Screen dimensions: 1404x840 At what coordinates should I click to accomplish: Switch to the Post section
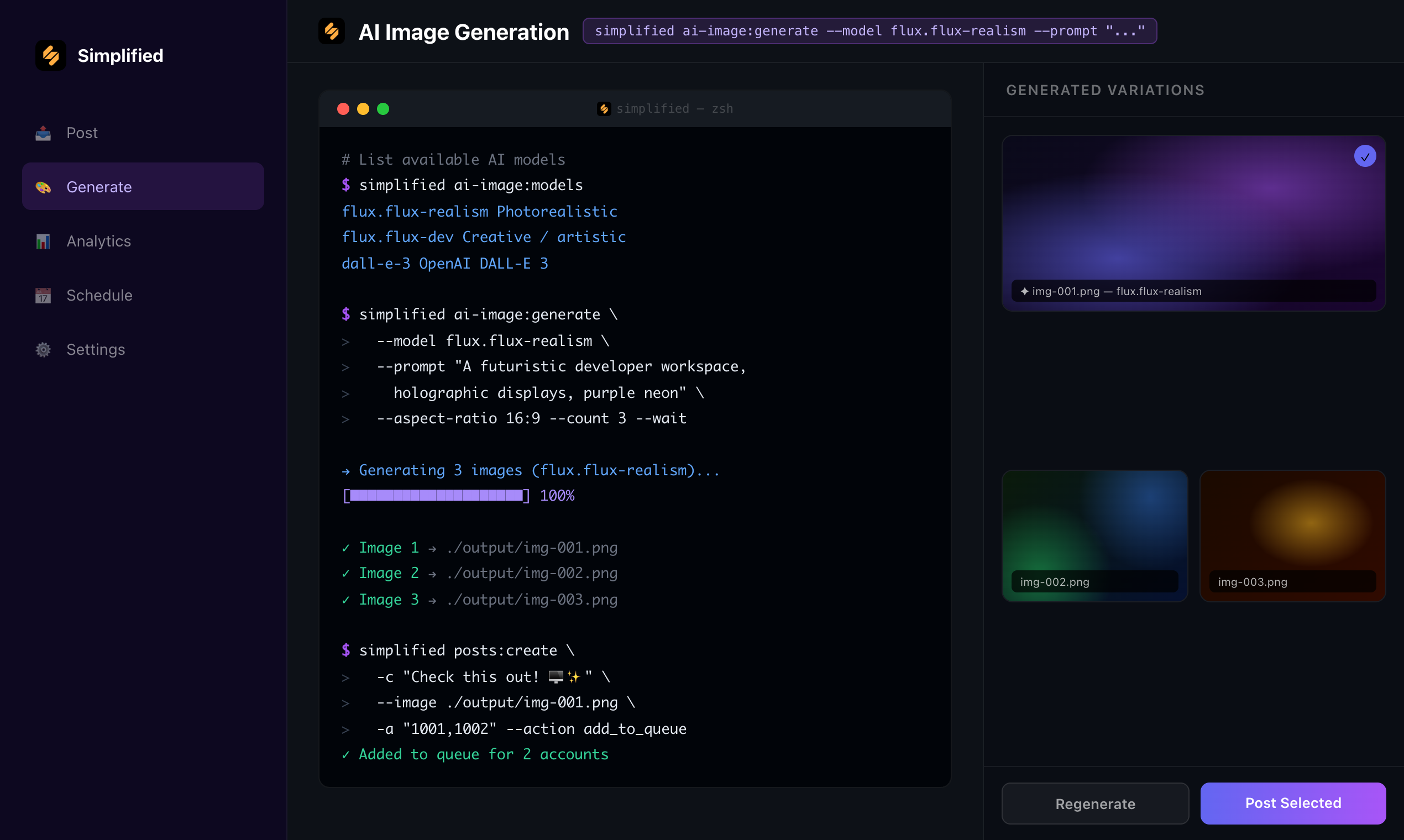(x=83, y=133)
